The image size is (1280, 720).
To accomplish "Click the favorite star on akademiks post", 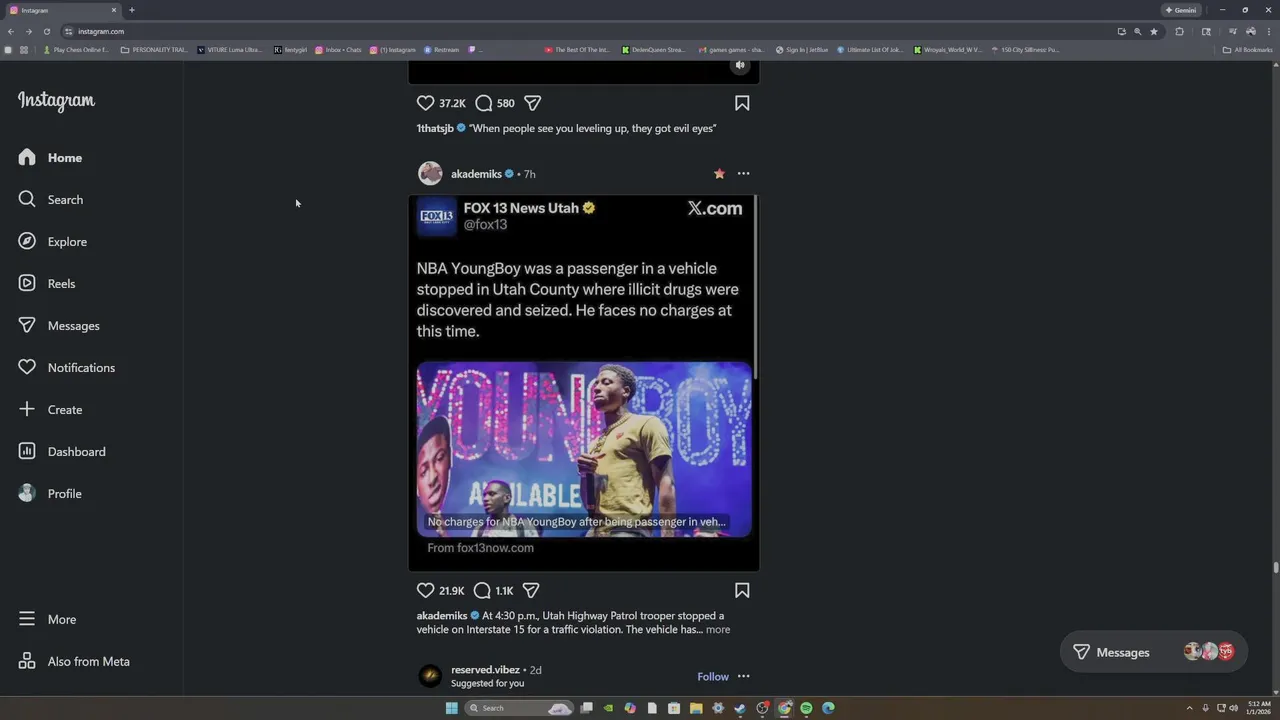I will (x=719, y=173).
